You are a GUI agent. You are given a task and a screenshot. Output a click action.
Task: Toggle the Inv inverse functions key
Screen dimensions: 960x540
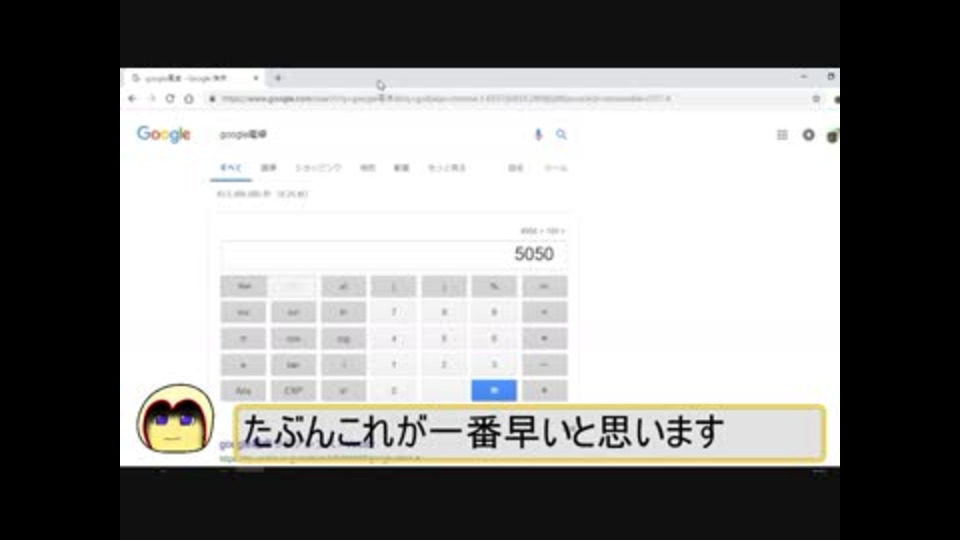[x=244, y=312]
